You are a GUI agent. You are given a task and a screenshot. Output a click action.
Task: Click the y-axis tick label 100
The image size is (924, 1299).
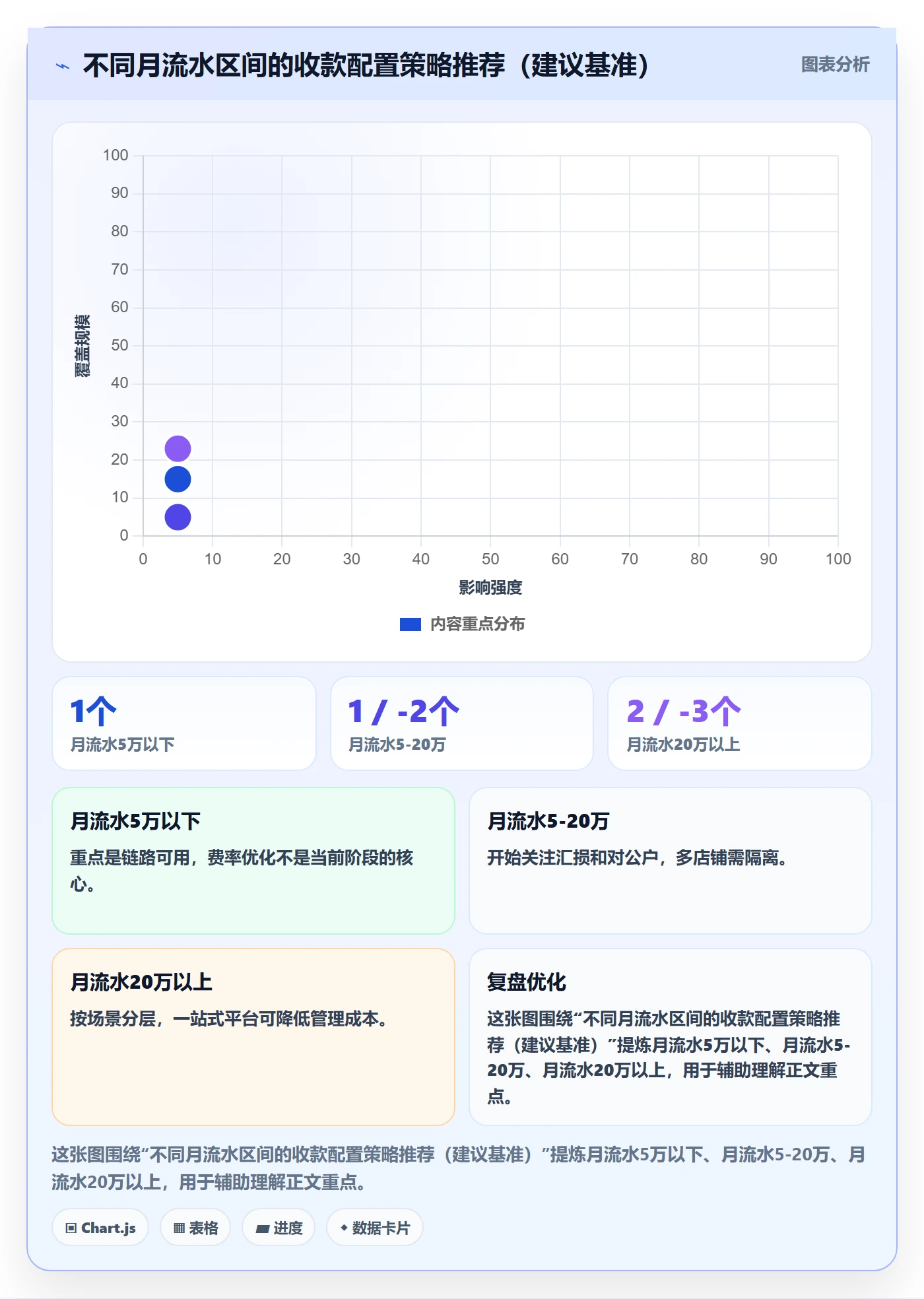(x=115, y=155)
